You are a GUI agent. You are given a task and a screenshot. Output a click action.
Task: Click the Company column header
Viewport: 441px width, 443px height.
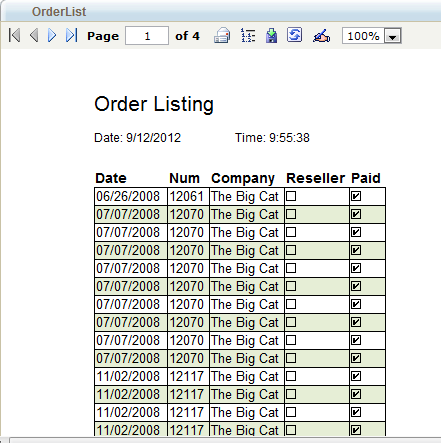(x=243, y=179)
